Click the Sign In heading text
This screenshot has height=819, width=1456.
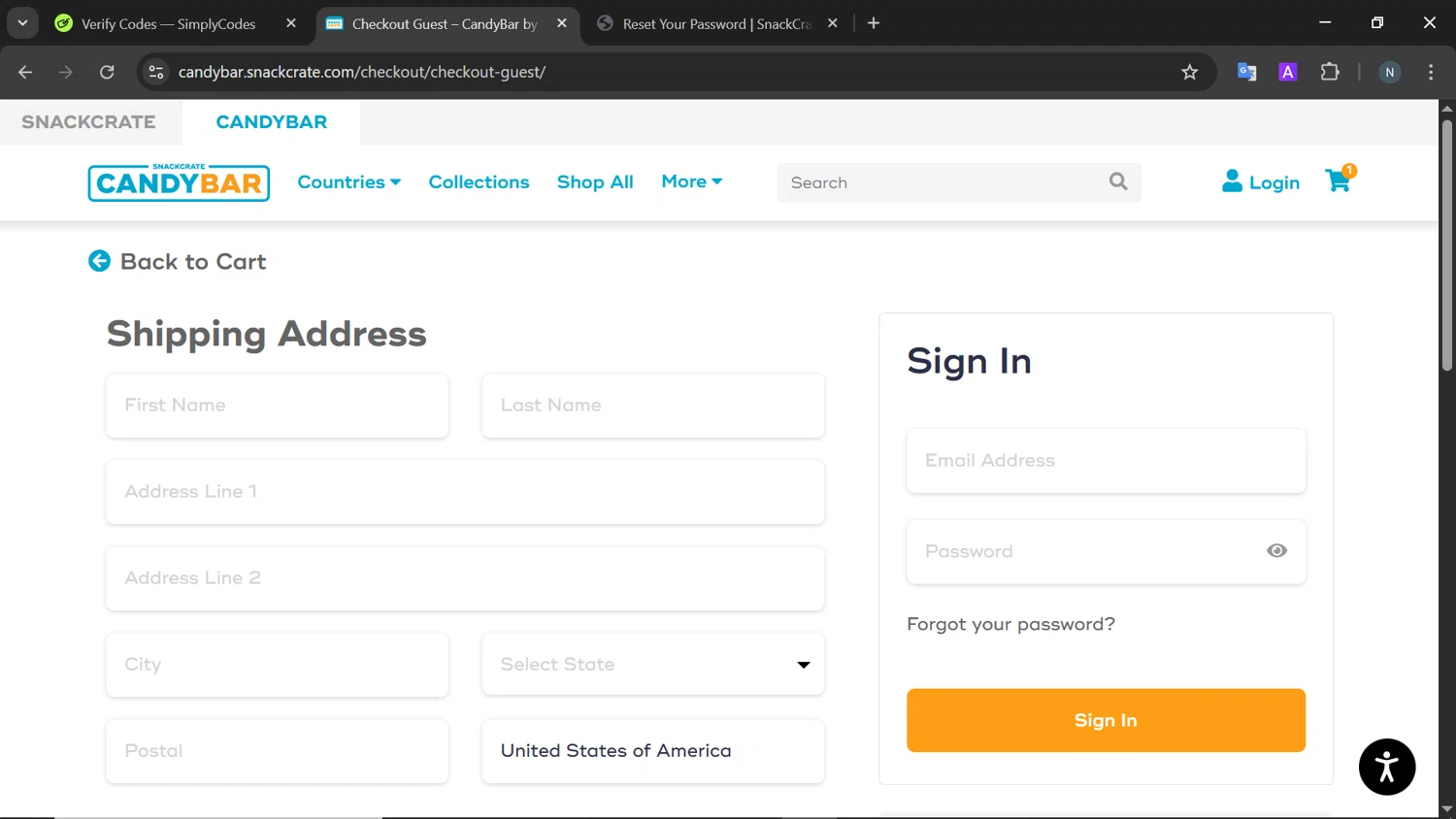click(x=969, y=361)
